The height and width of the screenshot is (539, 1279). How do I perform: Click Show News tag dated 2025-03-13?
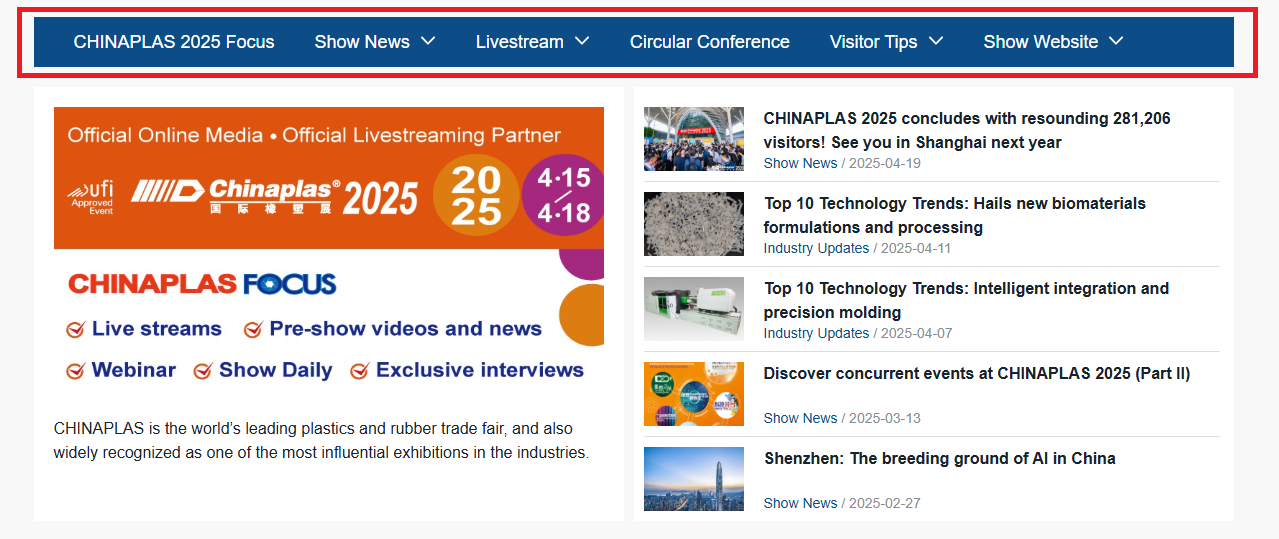click(x=800, y=418)
